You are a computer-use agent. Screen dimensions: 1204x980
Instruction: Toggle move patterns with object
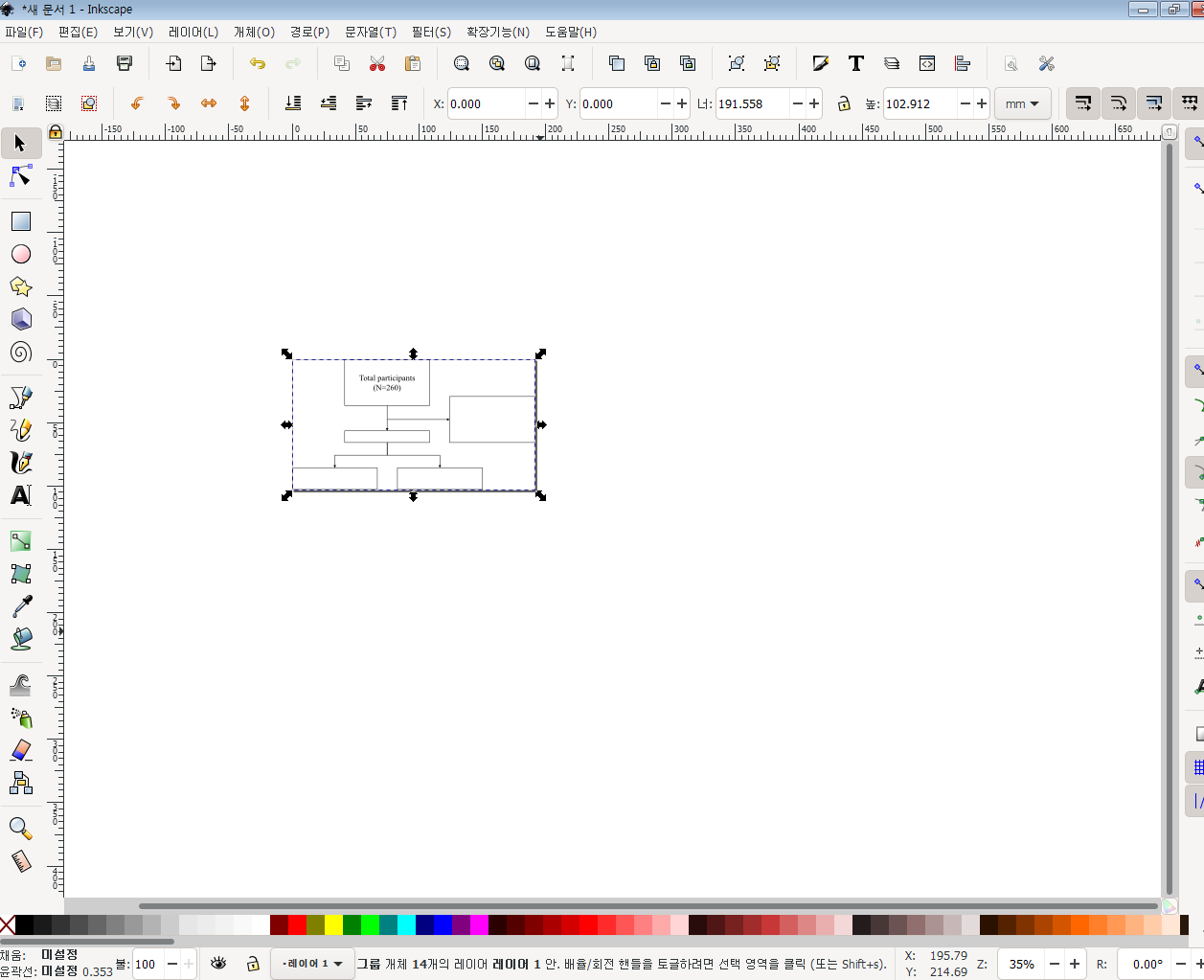pyautogui.click(x=1189, y=103)
